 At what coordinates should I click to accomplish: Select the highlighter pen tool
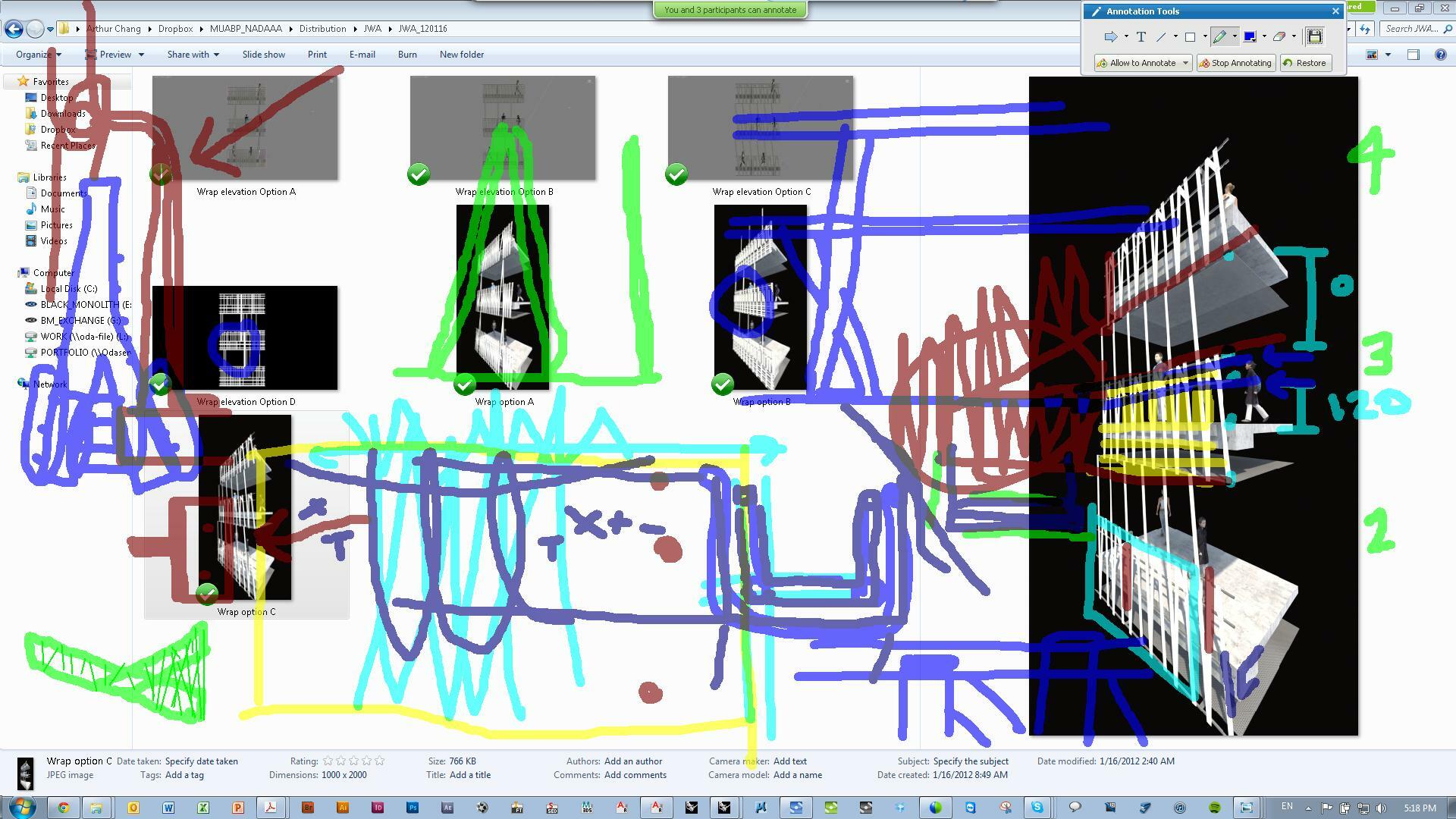click(1219, 36)
